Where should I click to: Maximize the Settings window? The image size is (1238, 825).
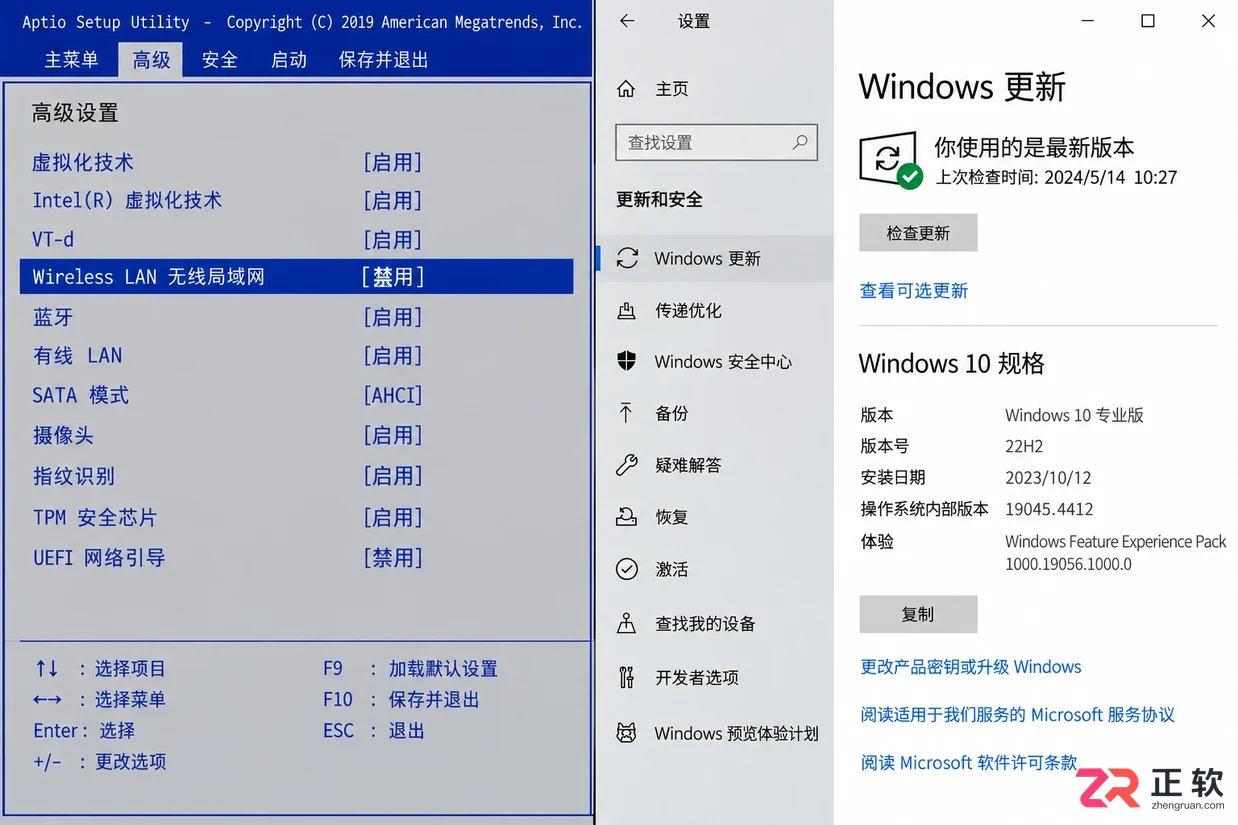click(1148, 21)
